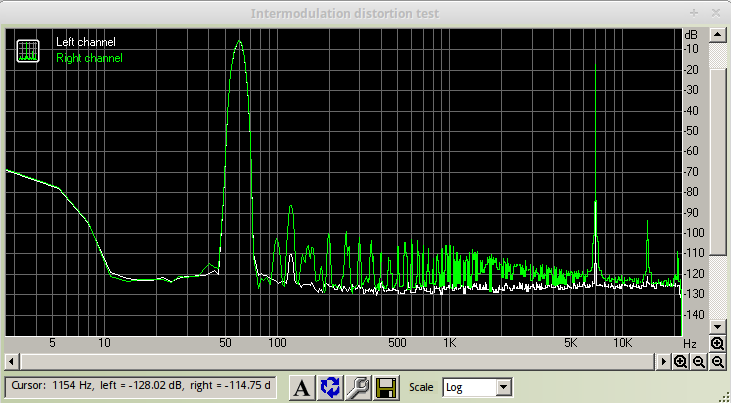731x403 pixels.
Task: Click the Scale label text
Action: pos(421,387)
